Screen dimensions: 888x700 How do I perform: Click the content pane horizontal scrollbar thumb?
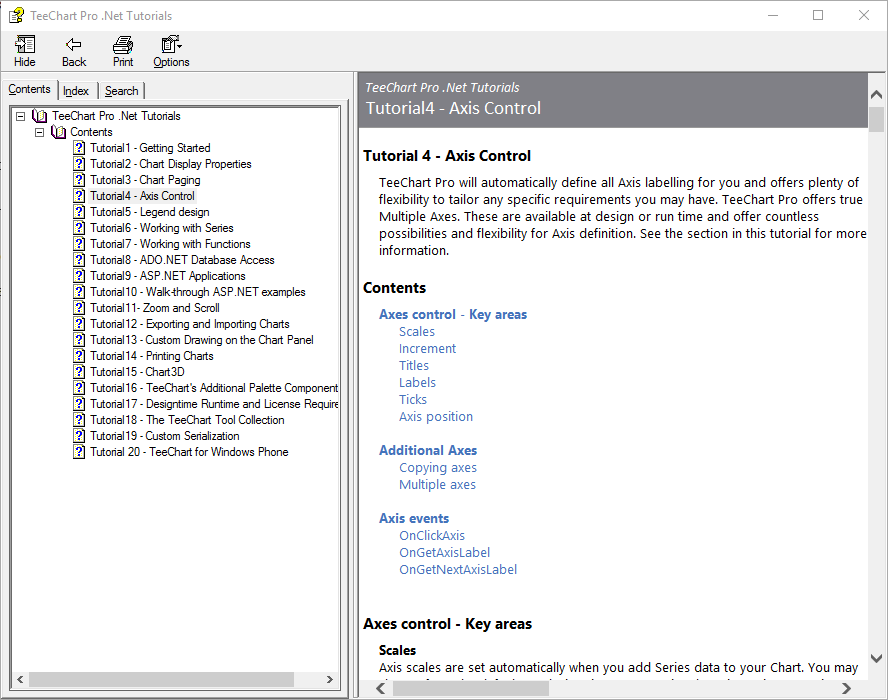(471, 689)
